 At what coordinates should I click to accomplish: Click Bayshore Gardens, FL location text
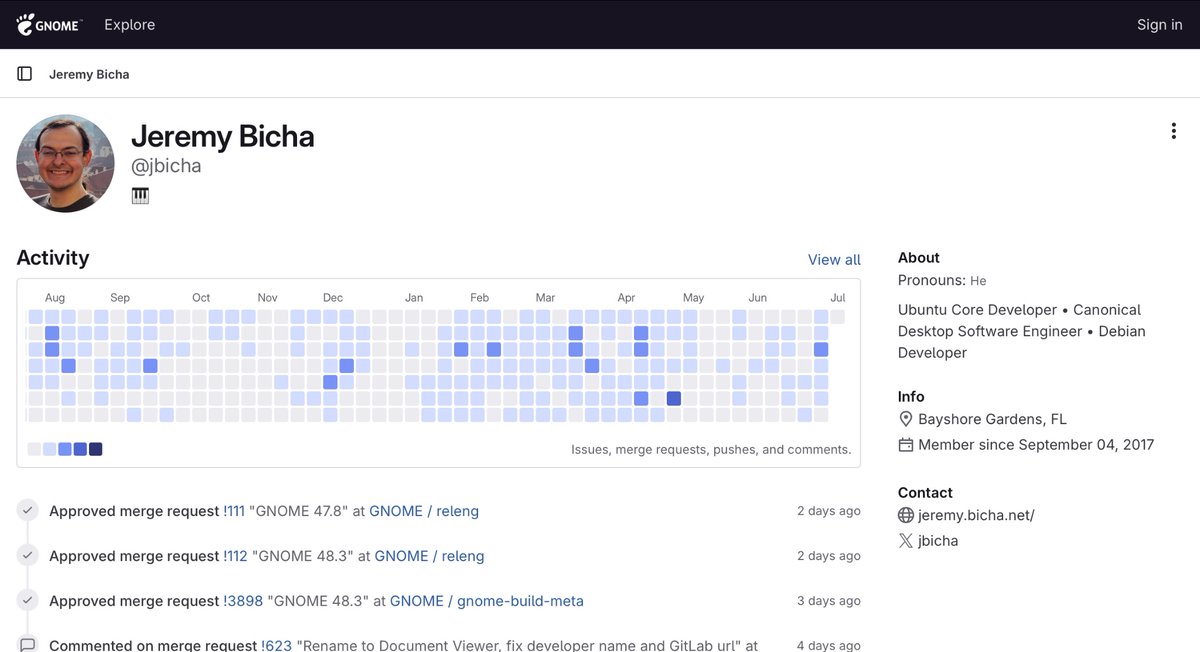coord(992,419)
